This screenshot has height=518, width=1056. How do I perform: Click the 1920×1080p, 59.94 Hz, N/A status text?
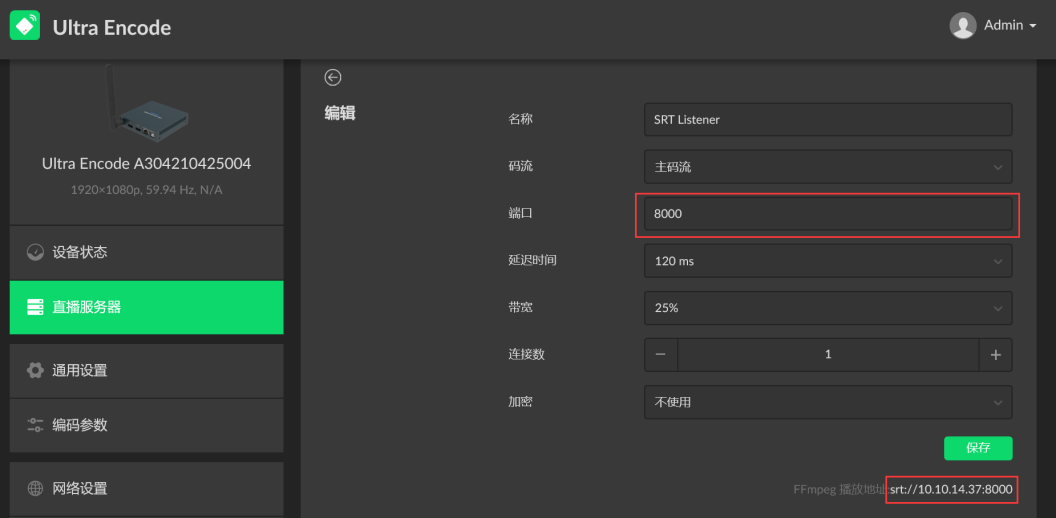click(x=146, y=190)
